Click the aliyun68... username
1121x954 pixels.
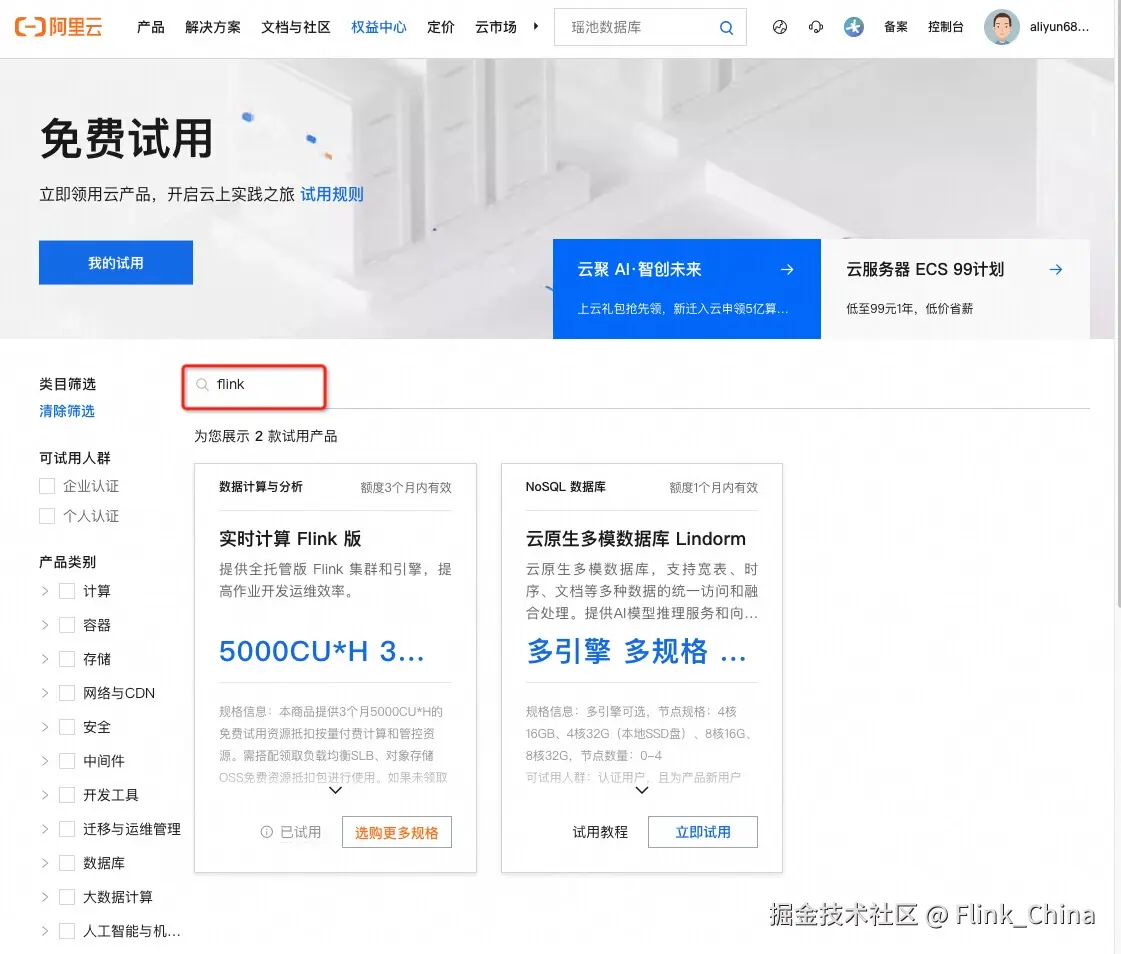click(1059, 27)
